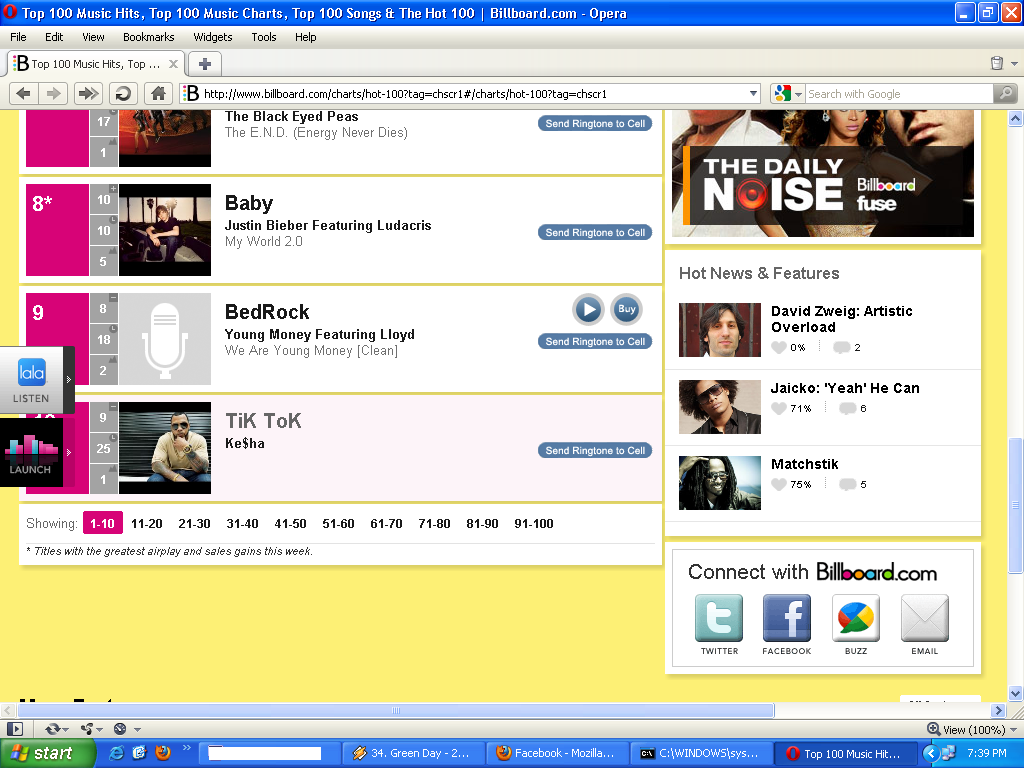The height and width of the screenshot is (768, 1024).
Task: Send TiK ToK ringtone to cell
Action: [595, 451]
